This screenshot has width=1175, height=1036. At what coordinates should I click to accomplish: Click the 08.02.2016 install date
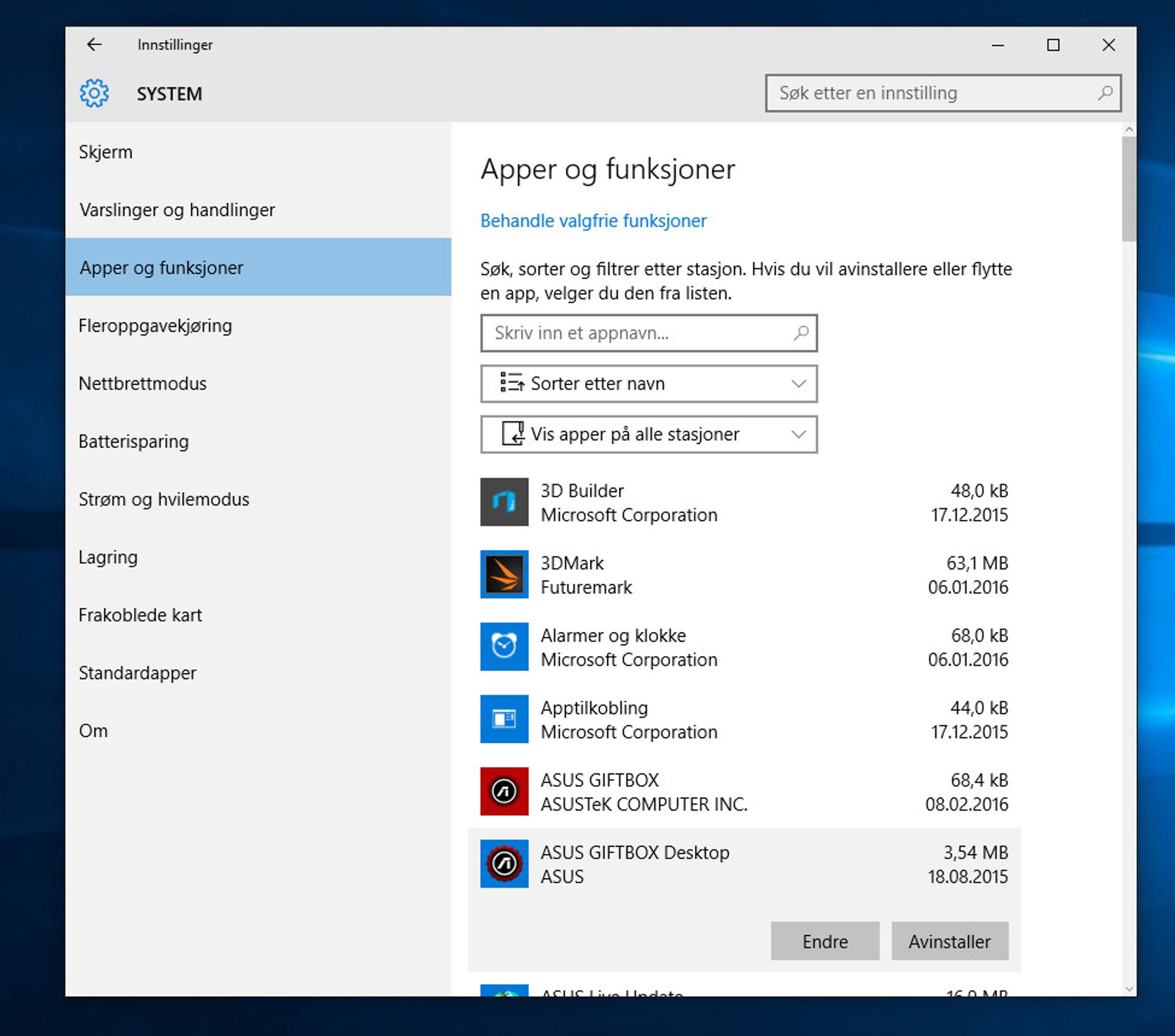pyautogui.click(x=967, y=804)
